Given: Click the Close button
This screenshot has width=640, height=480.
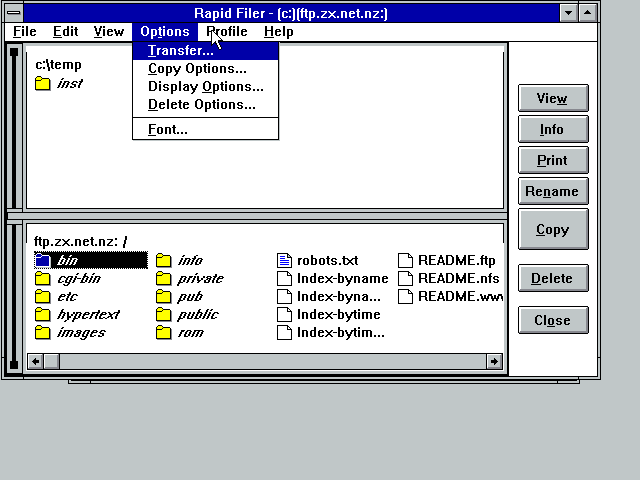Looking at the screenshot, I should [553, 320].
